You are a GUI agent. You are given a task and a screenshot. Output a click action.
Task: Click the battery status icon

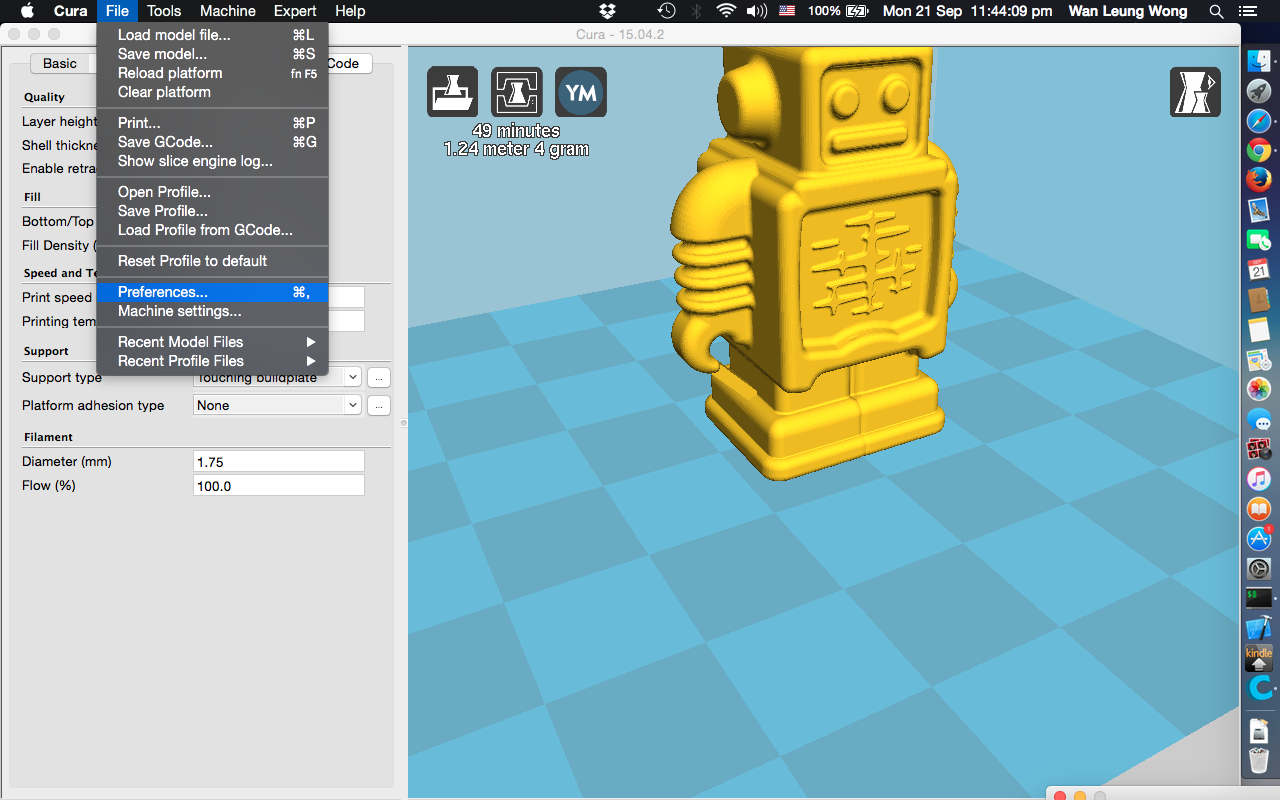[857, 11]
